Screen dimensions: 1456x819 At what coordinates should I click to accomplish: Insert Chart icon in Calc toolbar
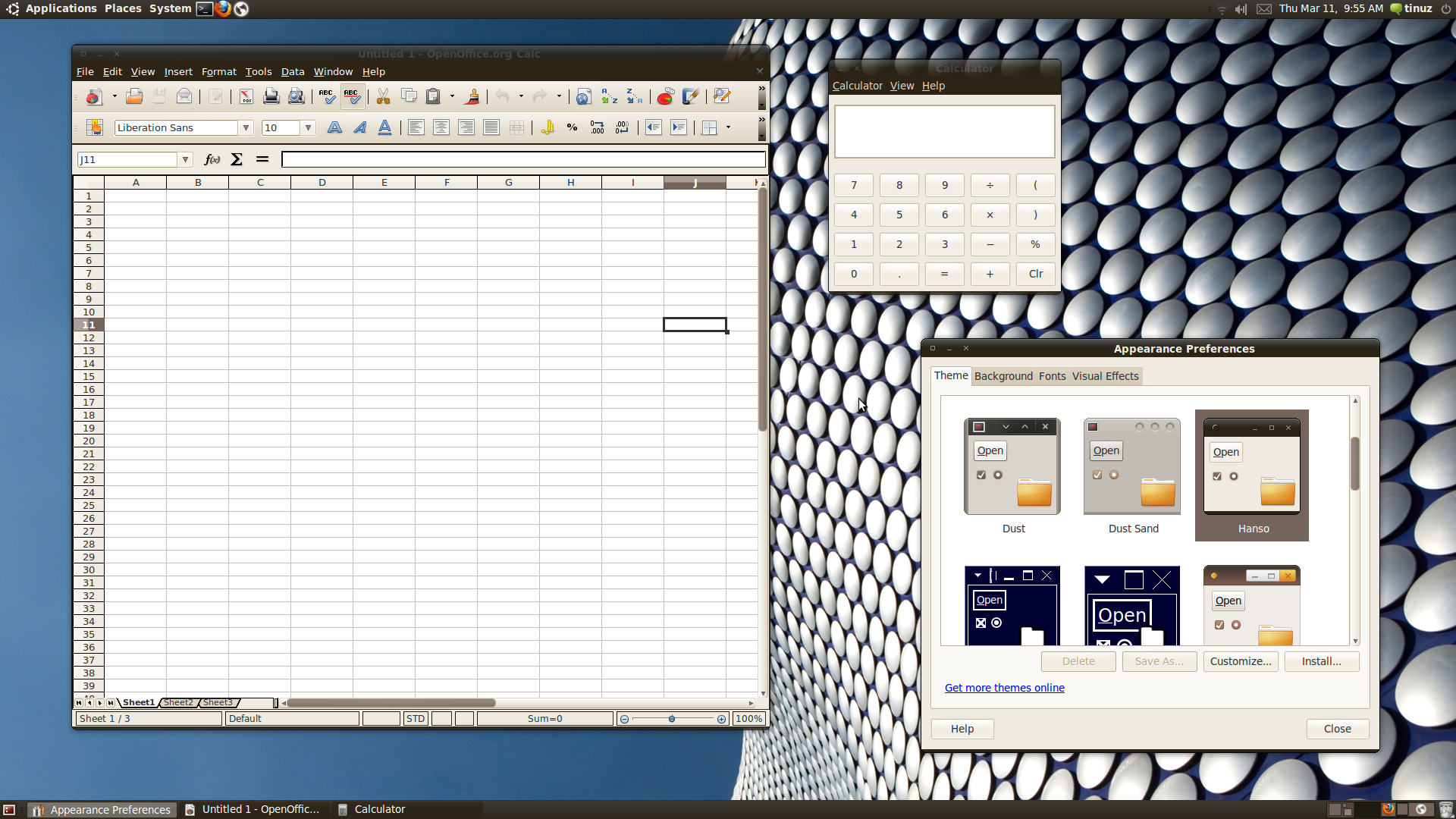[x=665, y=96]
